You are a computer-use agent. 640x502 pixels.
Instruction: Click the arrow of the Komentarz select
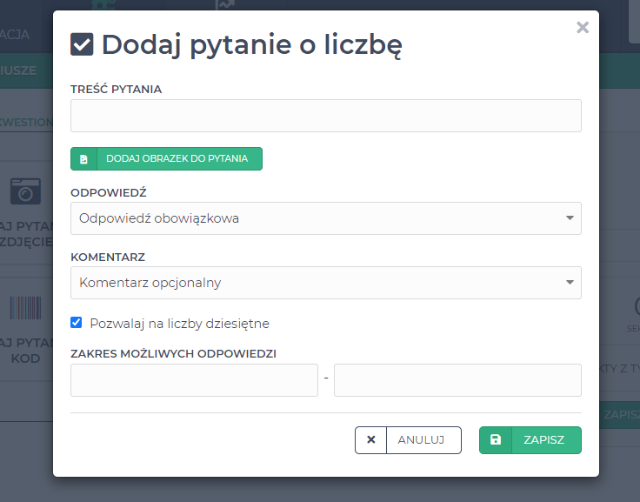pos(569,282)
